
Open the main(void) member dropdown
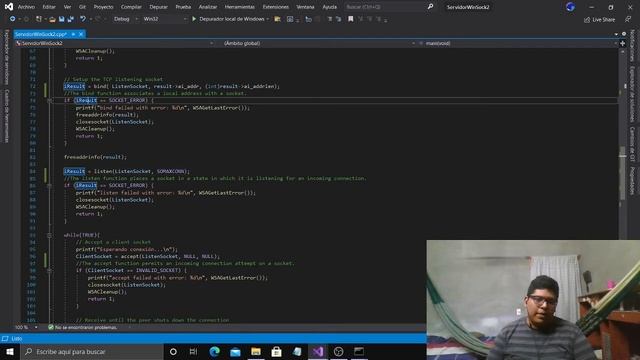tap(518, 43)
